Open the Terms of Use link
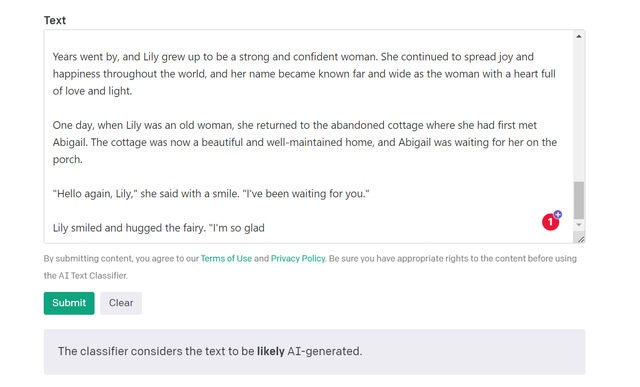This screenshot has width=640, height=387. point(226,258)
